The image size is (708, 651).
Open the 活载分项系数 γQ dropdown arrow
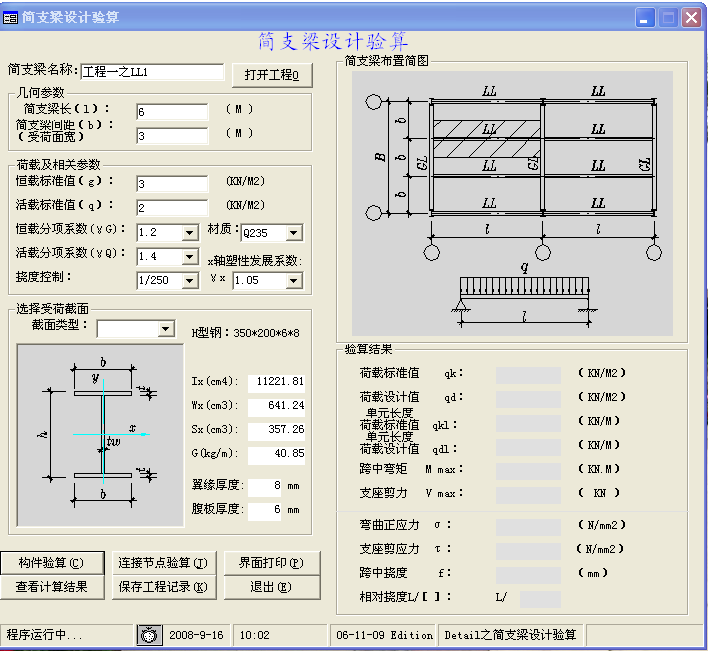(190, 256)
